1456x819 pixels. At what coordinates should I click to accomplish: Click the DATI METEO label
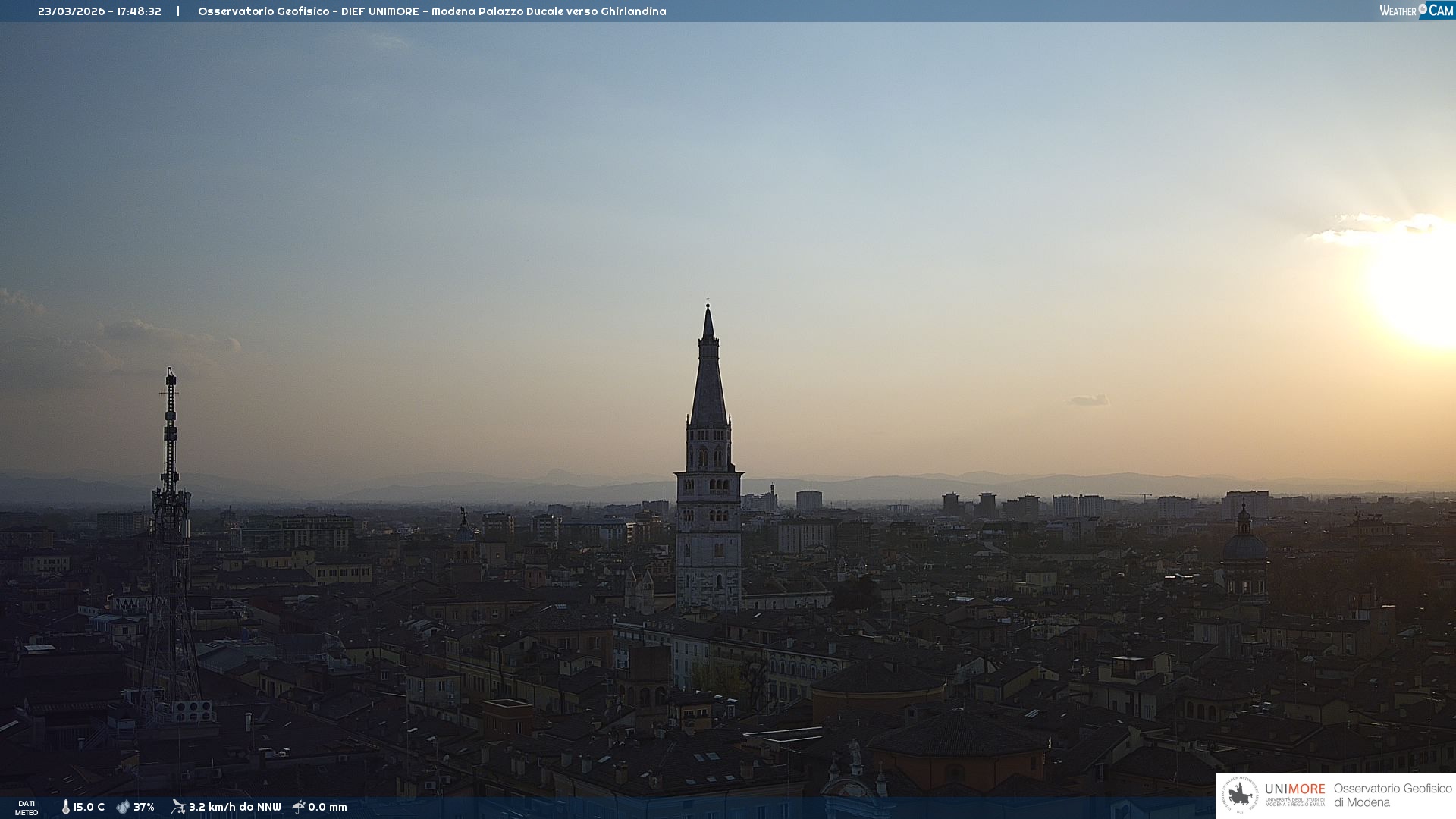(27, 808)
